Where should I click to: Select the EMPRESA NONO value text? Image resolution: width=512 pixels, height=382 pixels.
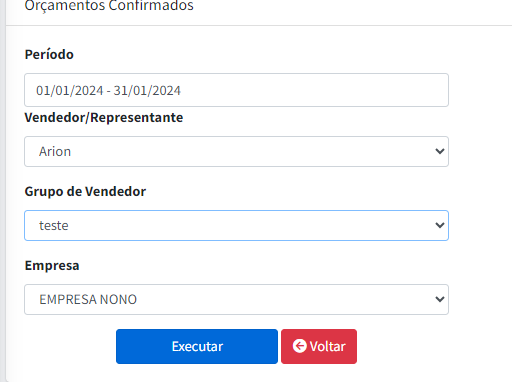coord(88,299)
